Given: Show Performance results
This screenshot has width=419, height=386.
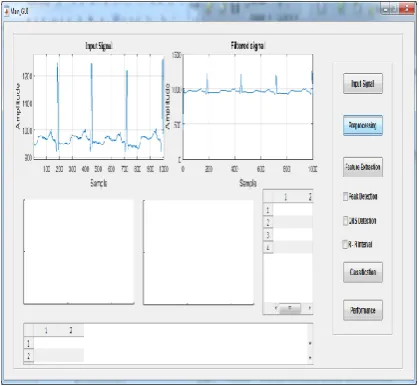Looking at the screenshot, I should pyautogui.click(x=363, y=310).
